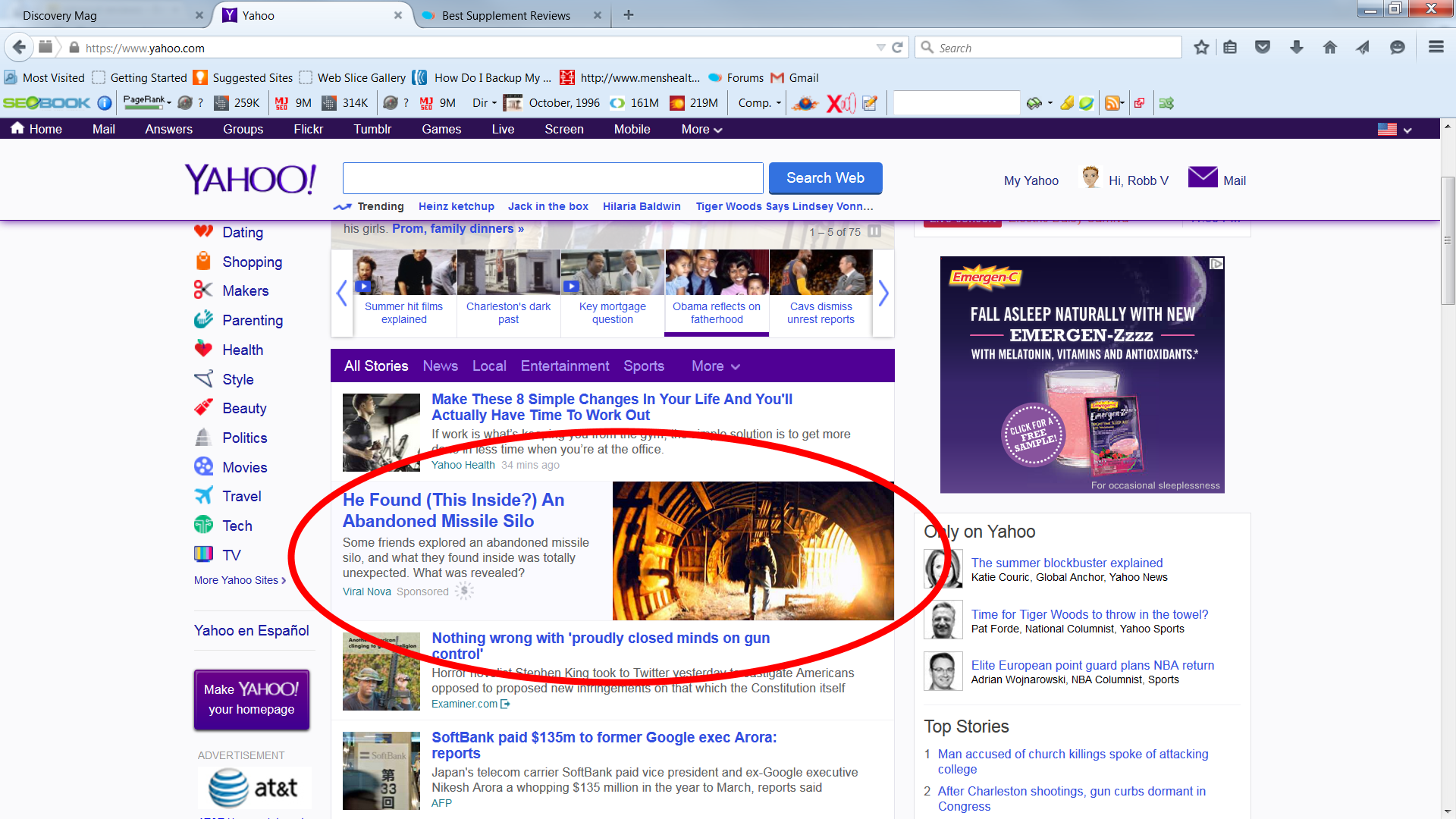Close the Discovery Mag tab
This screenshot has height=819, width=1456.
(x=199, y=15)
